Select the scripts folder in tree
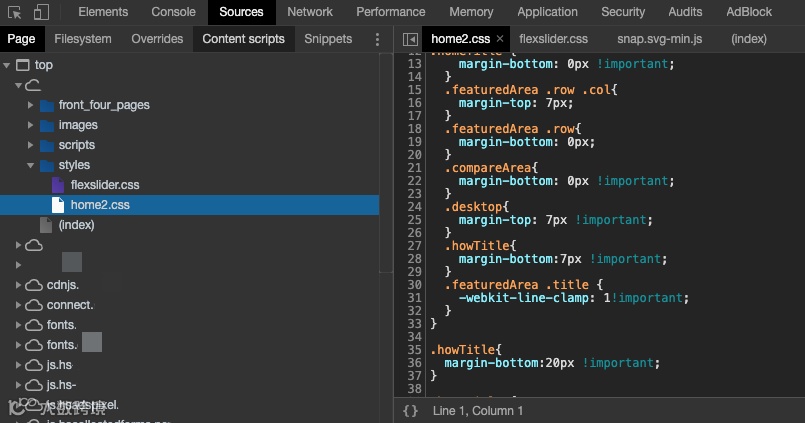Screen dimensions: 805x423 (x=76, y=145)
